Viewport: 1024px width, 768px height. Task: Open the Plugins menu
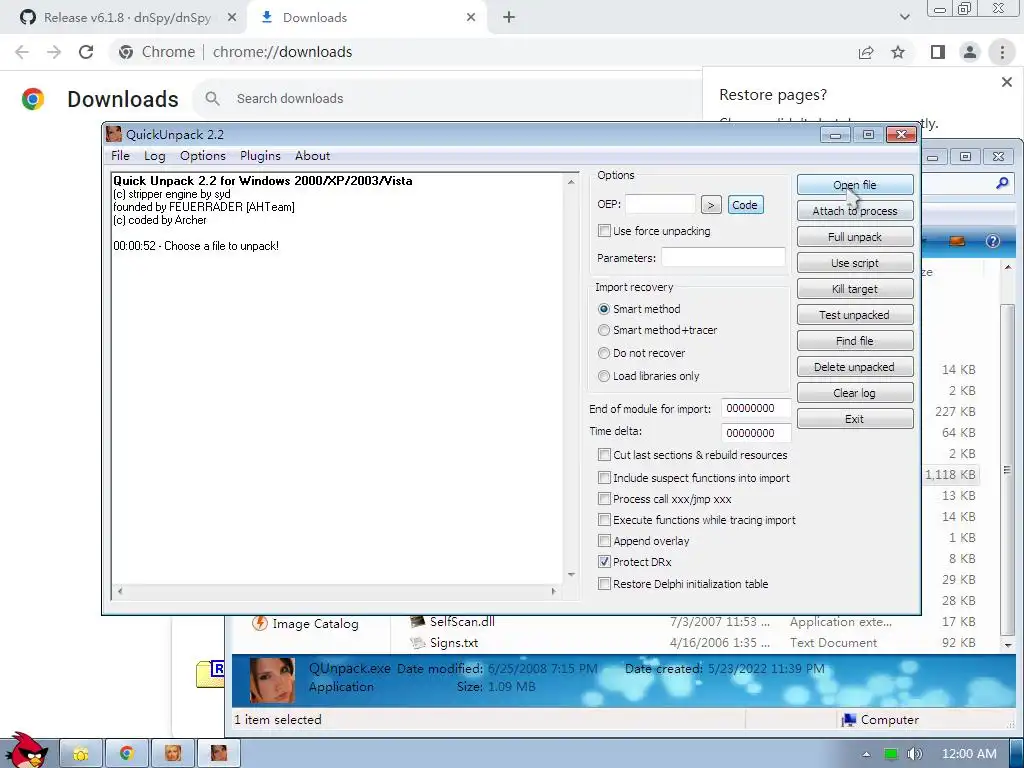(260, 155)
